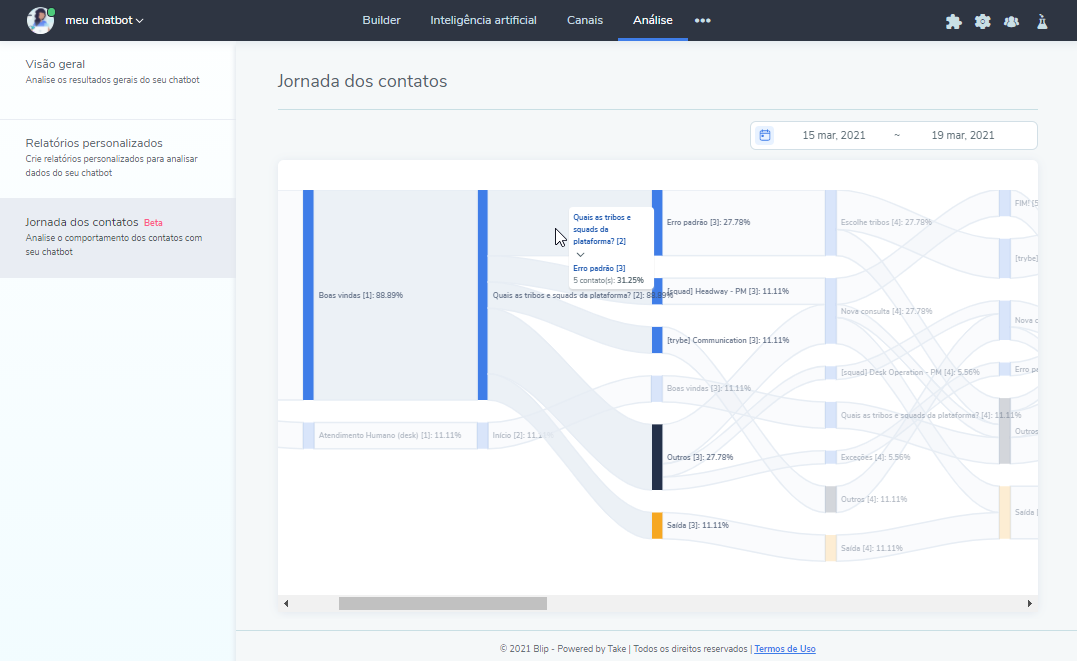This screenshot has height=661, width=1077.
Task: Click the orange Saída [3] node bar
Action: click(657, 526)
